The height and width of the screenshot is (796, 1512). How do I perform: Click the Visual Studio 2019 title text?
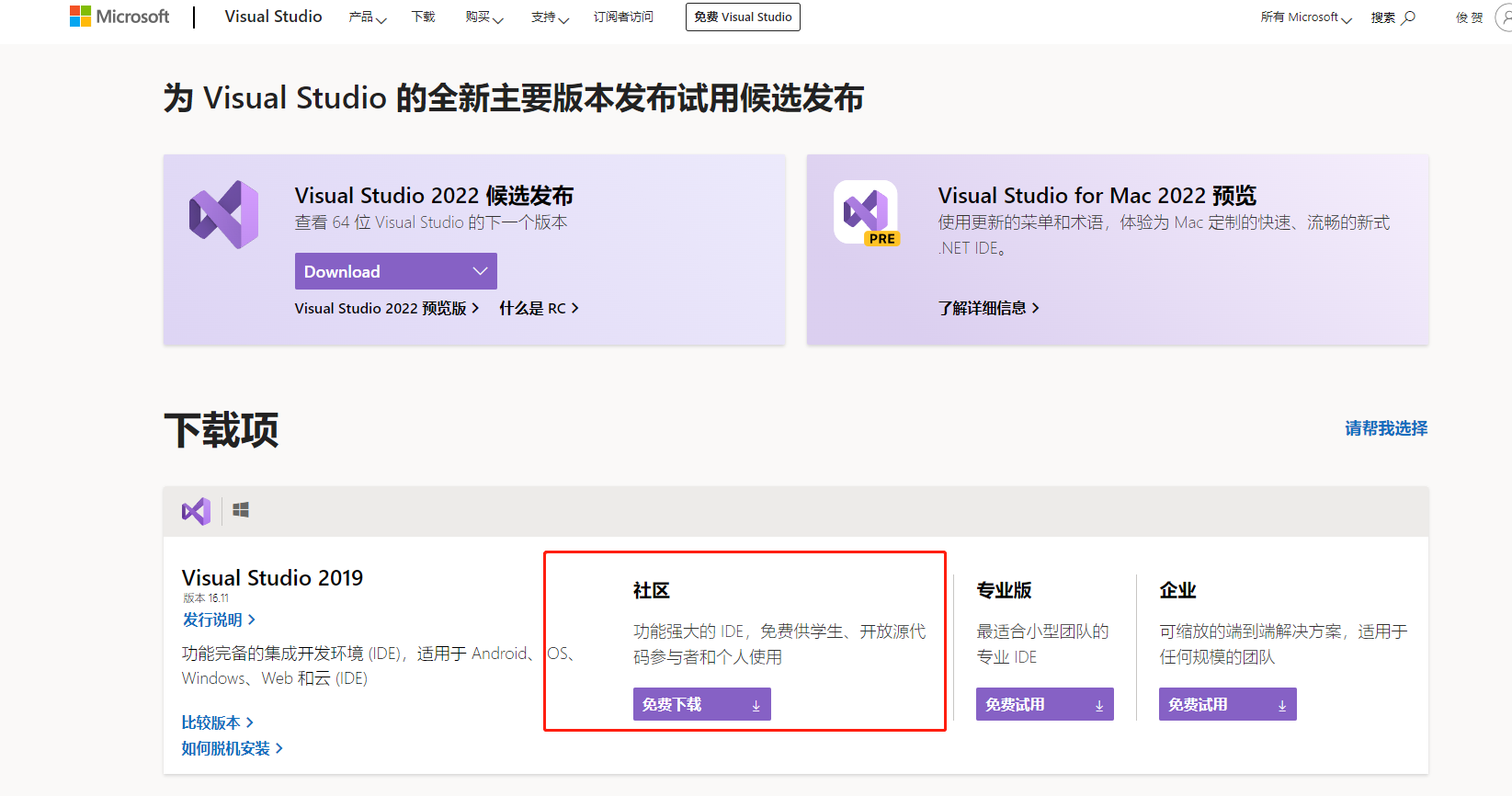272,578
